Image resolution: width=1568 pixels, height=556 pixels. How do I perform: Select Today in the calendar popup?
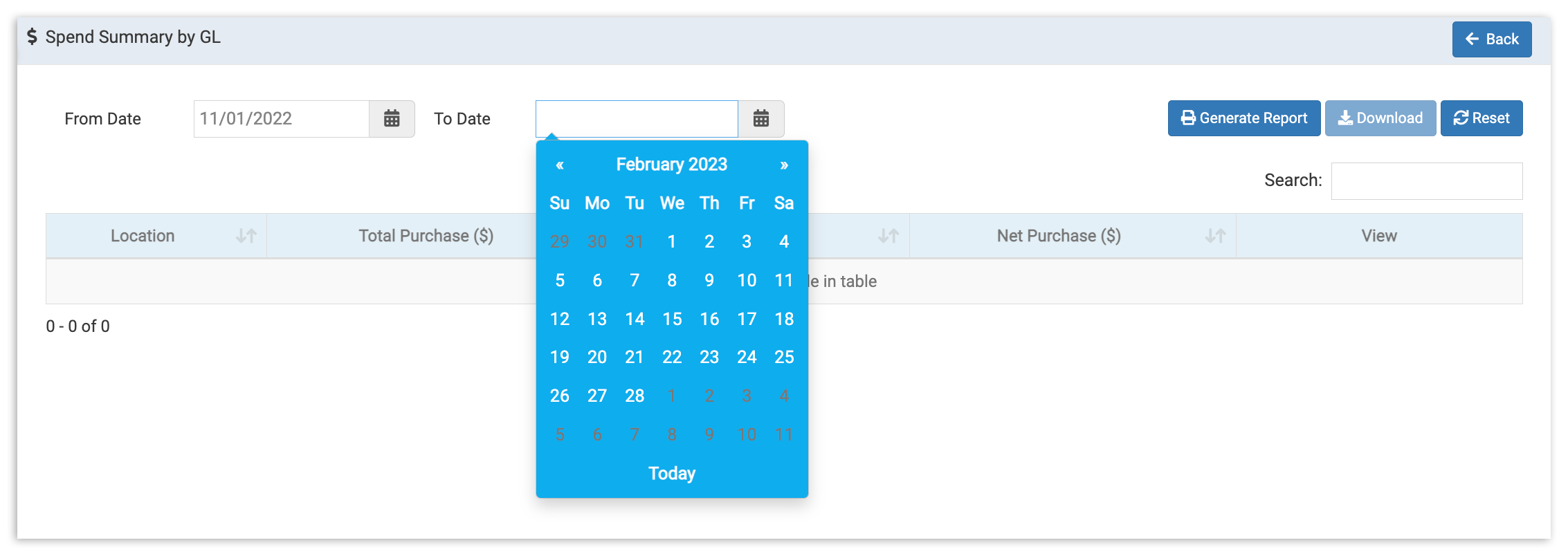[x=671, y=473]
